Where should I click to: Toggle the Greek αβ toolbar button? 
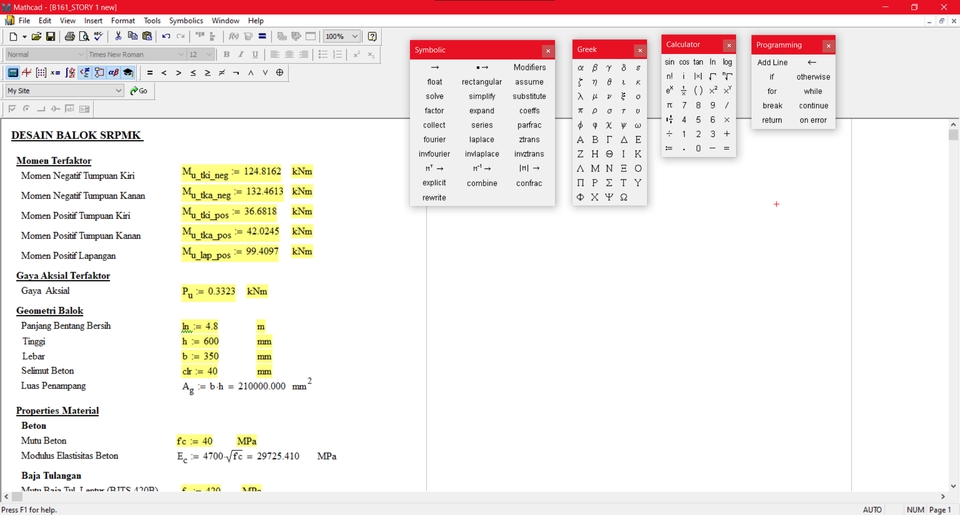113,72
